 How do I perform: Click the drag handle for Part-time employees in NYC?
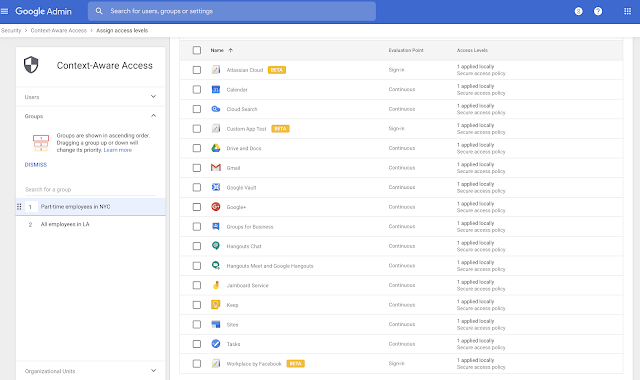coord(19,207)
